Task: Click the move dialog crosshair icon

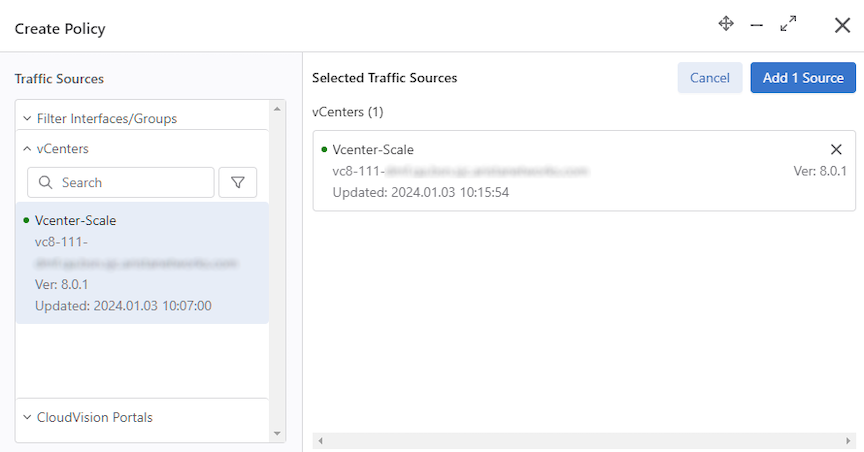Action: click(726, 24)
